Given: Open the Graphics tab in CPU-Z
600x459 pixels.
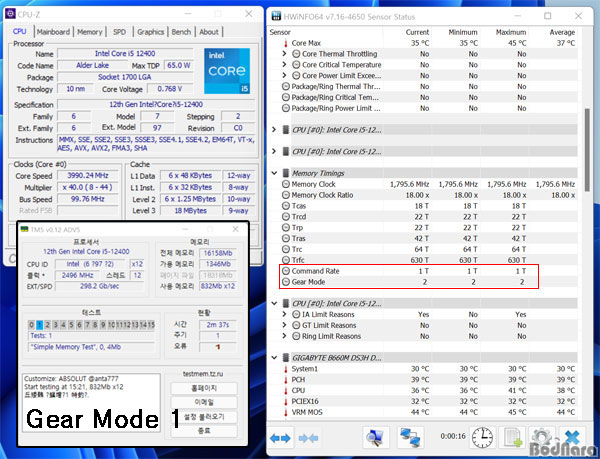Looking at the screenshot, I should (x=150, y=32).
